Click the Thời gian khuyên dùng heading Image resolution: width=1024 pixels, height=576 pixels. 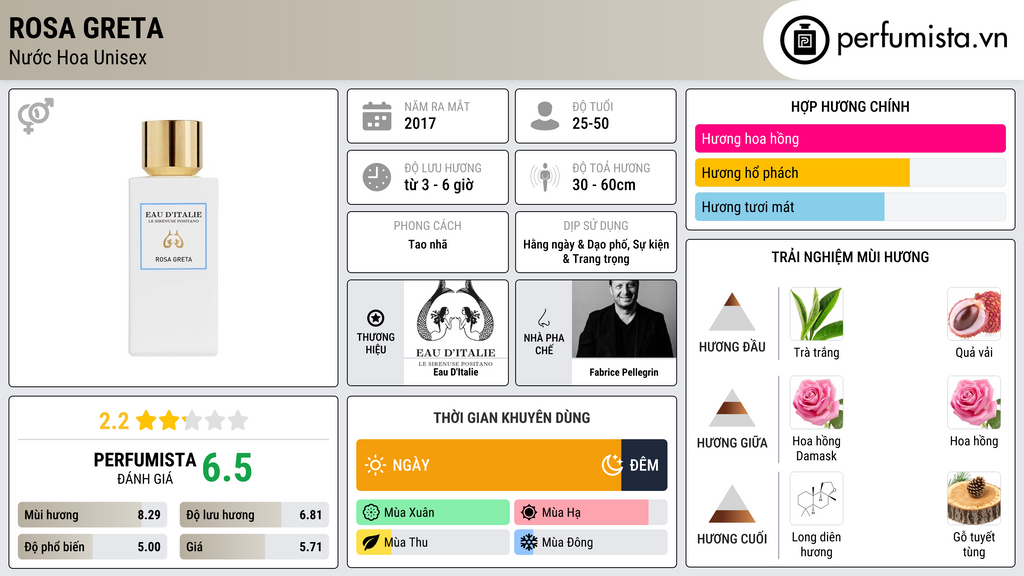(511, 417)
